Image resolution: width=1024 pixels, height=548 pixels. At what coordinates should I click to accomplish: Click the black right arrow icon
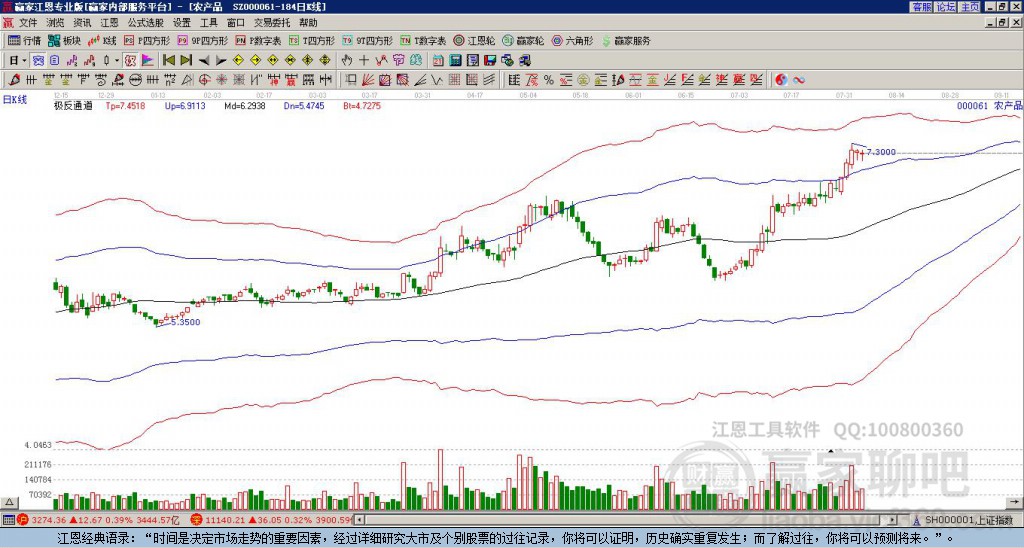click(x=221, y=61)
